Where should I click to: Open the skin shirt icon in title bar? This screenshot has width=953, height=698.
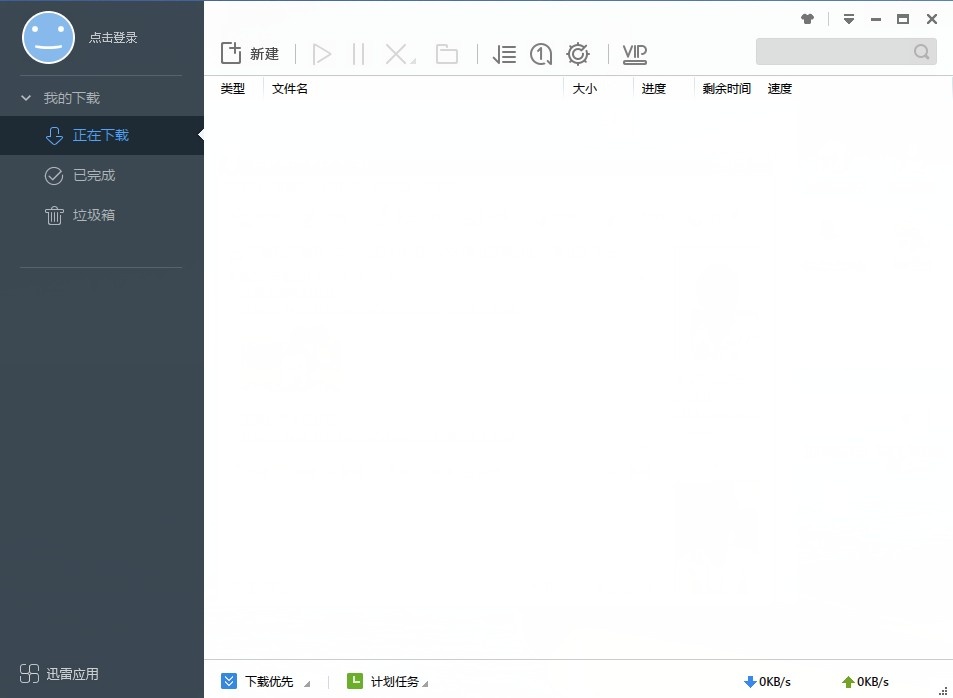[808, 19]
